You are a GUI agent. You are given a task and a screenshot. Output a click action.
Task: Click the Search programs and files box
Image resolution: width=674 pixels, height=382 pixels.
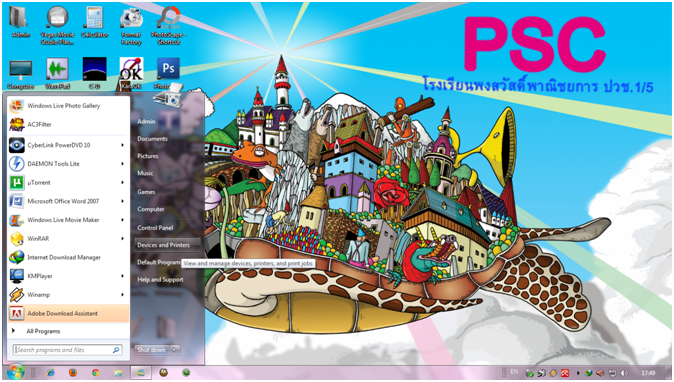pos(67,350)
